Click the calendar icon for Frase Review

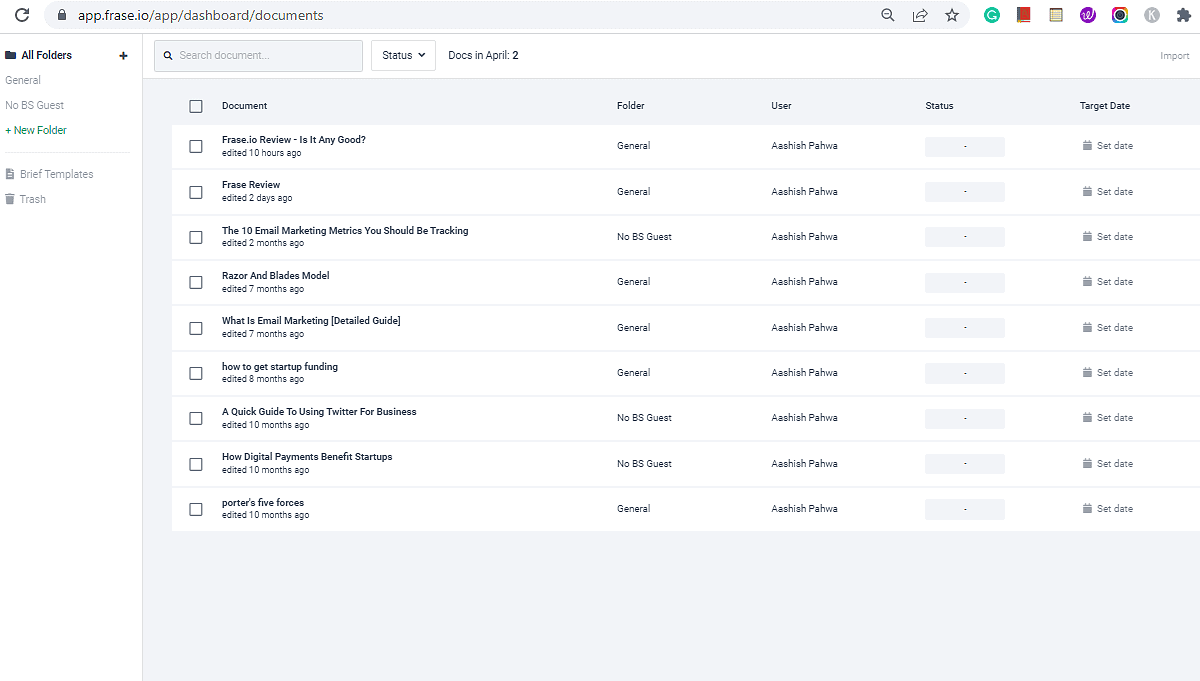tap(1087, 191)
